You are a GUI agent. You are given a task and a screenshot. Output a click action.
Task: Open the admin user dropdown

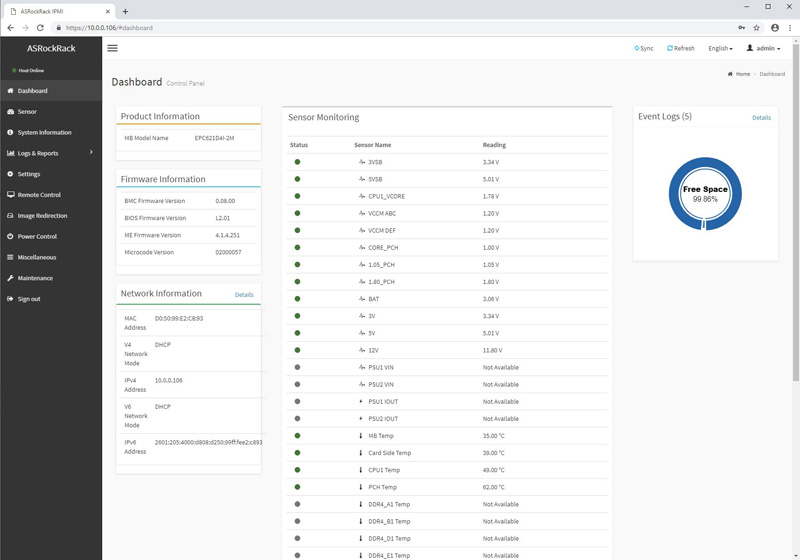[x=764, y=48]
